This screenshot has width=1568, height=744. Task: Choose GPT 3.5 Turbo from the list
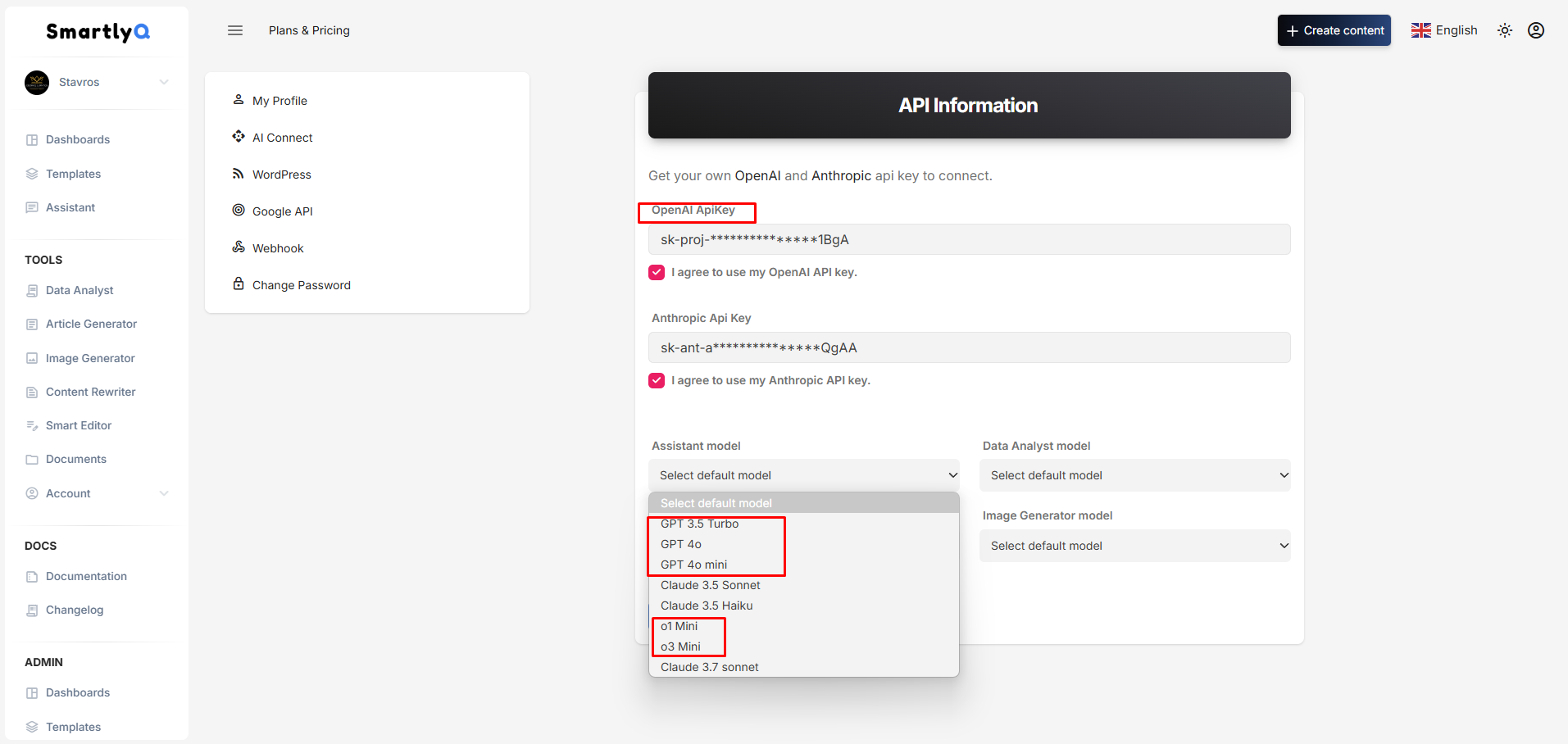tap(804, 524)
